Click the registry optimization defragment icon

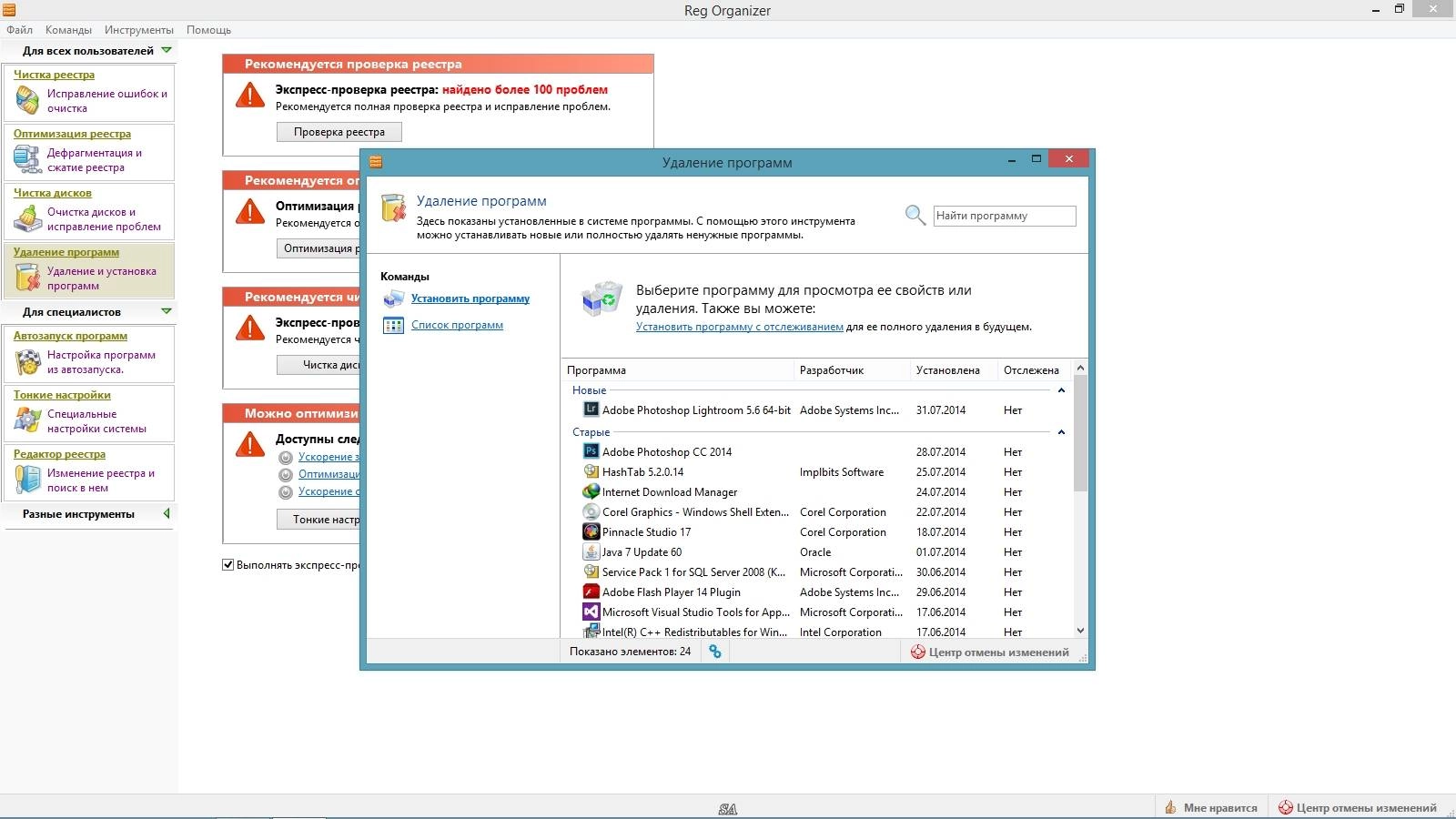tap(27, 159)
